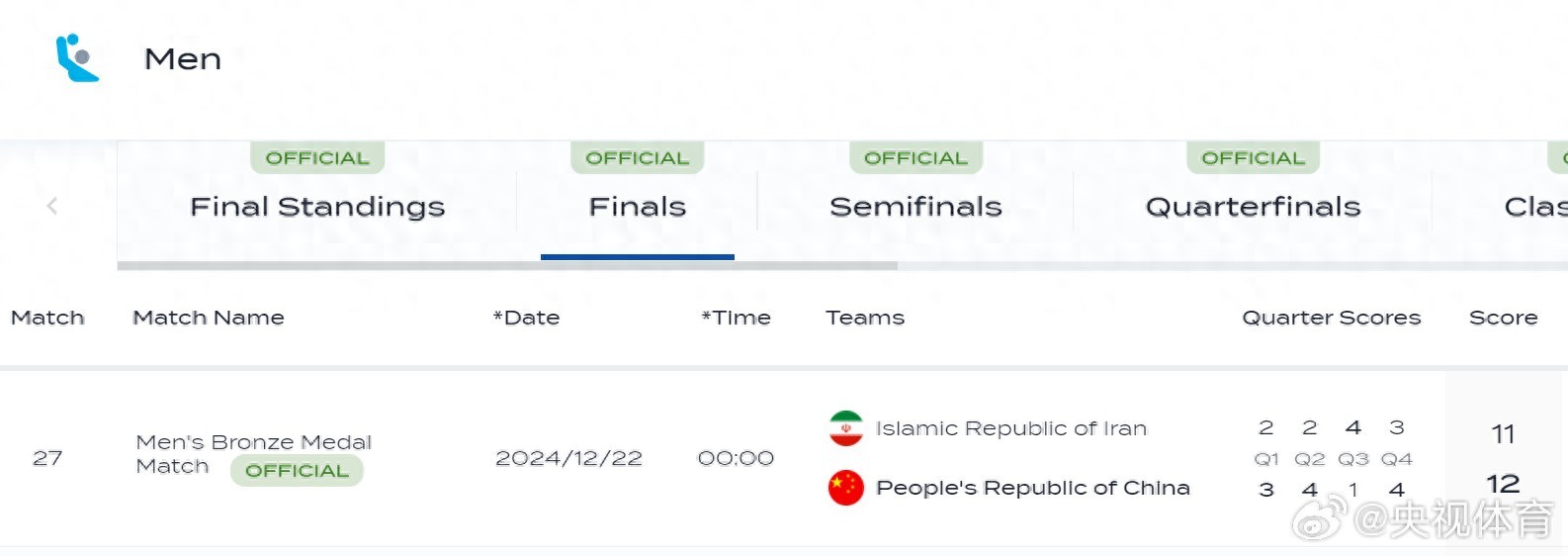Click the Match Name column header

[x=209, y=318]
